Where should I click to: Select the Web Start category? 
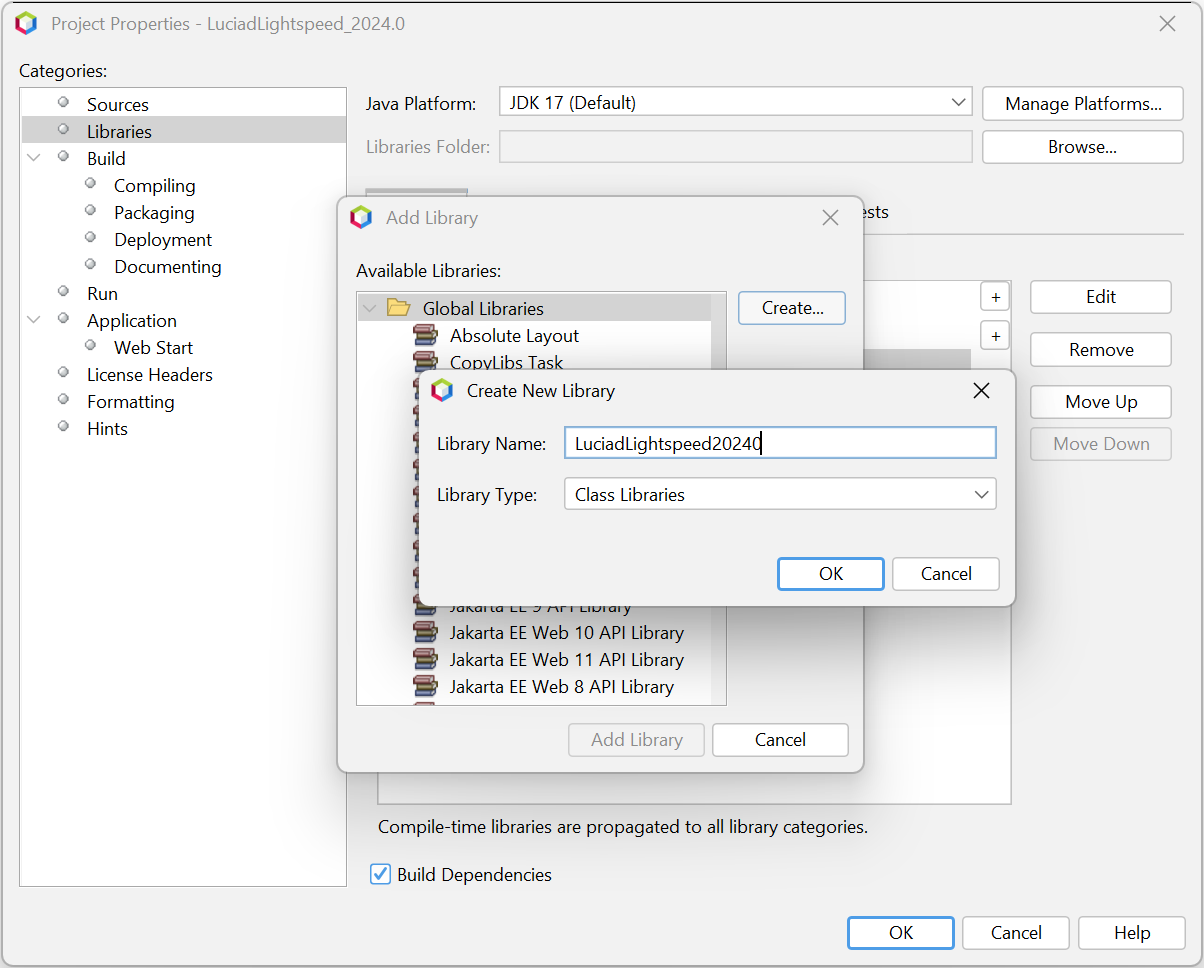tap(153, 348)
